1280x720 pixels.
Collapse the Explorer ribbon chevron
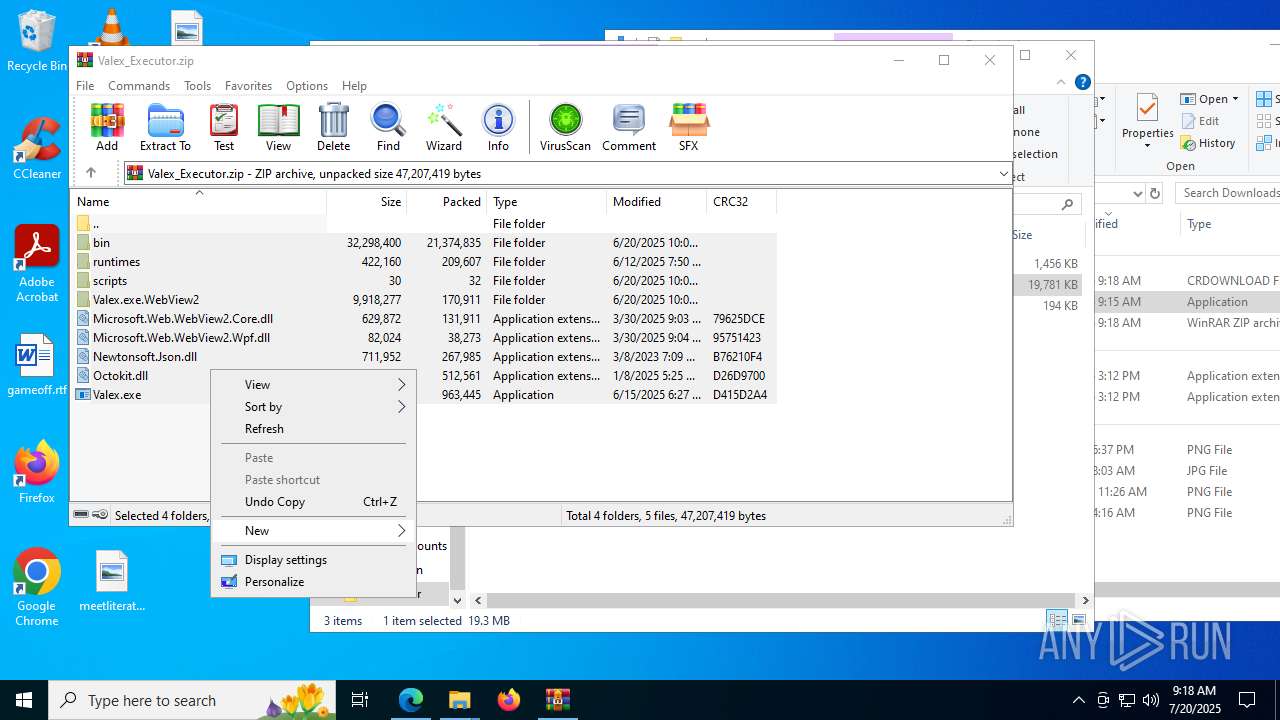pyautogui.click(x=1061, y=82)
